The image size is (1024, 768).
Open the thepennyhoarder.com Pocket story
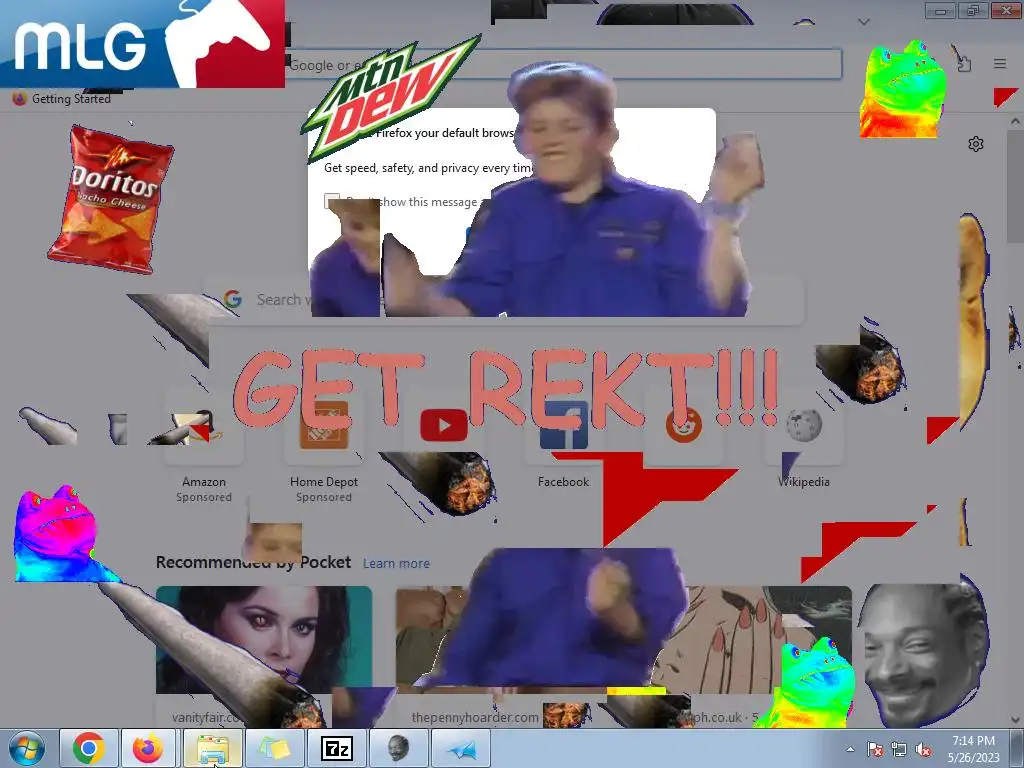coord(504,656)
